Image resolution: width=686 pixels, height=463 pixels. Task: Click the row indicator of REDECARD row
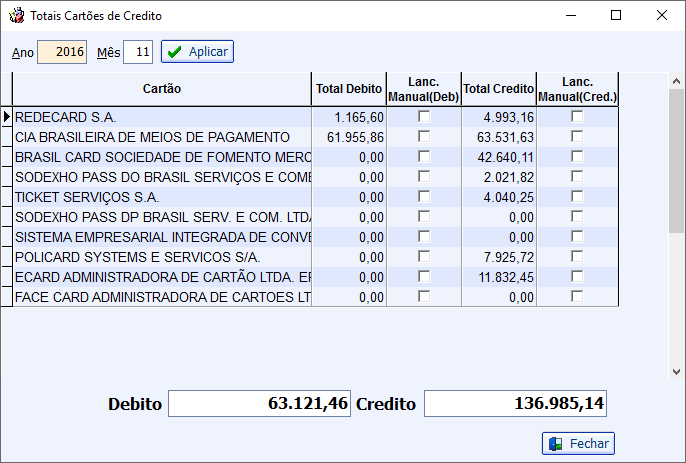[7, 117]
